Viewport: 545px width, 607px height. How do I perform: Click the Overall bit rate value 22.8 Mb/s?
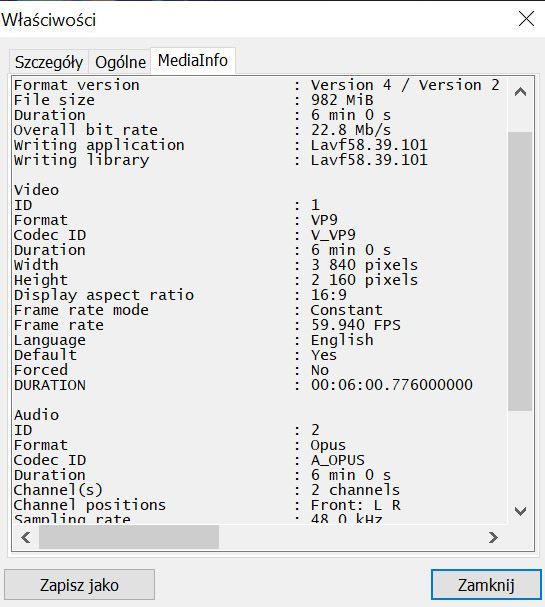coord(351,130)
